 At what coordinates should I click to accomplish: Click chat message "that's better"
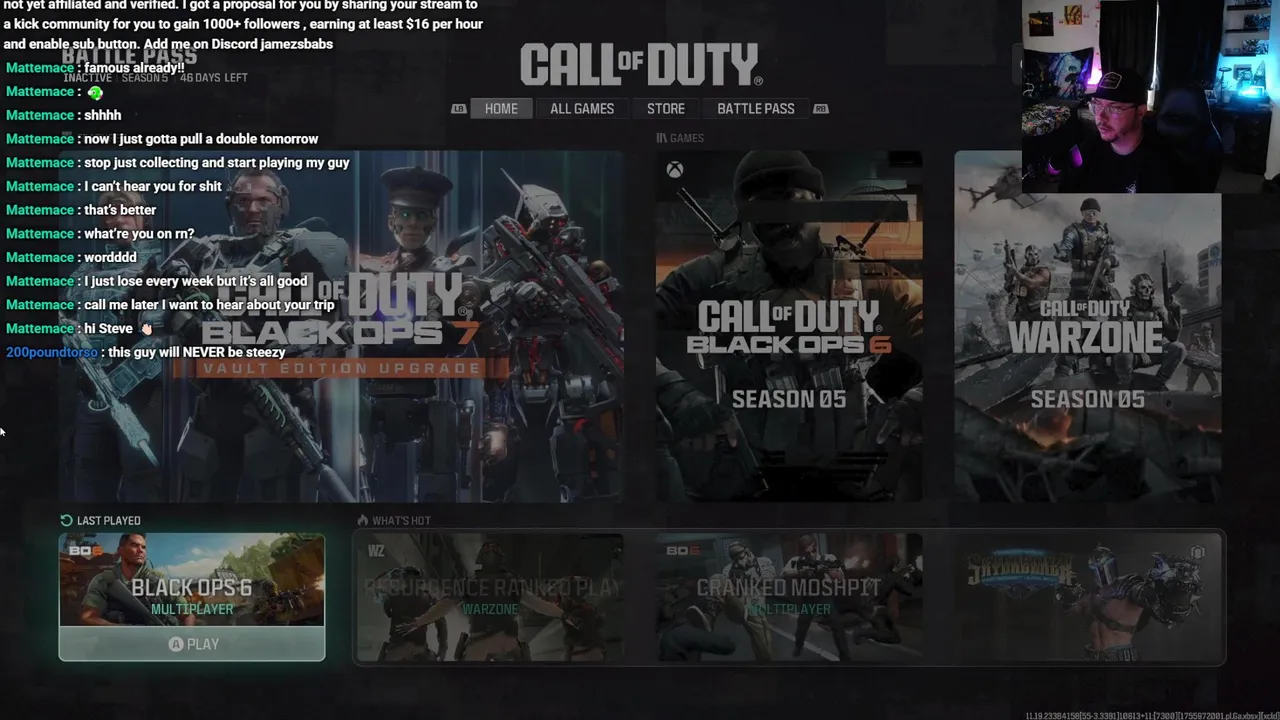point(120,210)
